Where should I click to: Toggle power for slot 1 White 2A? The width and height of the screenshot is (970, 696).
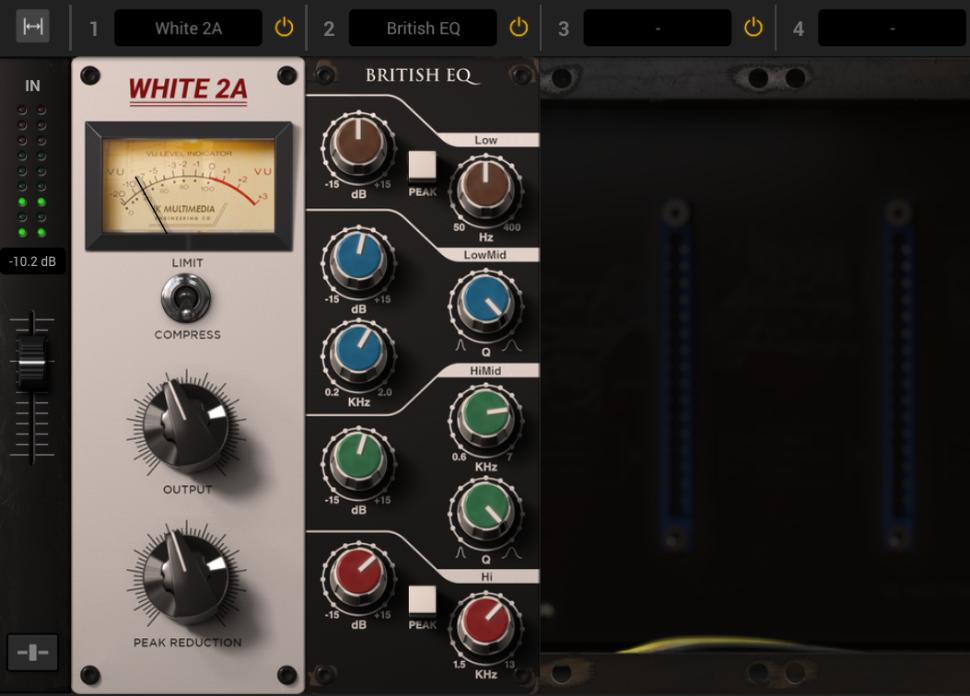pyautogui.click(x=284, y=27)
